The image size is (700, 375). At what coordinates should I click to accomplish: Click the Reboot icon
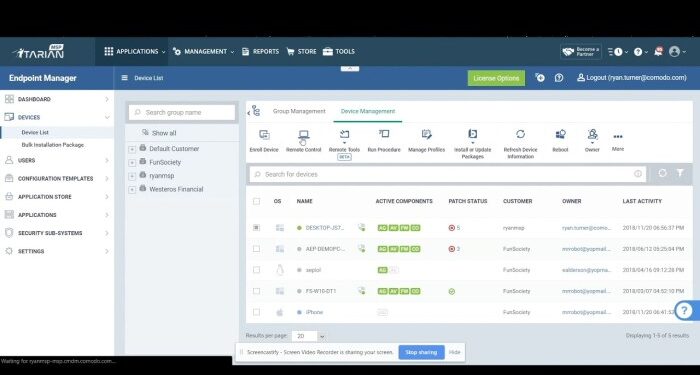point(560,134)
